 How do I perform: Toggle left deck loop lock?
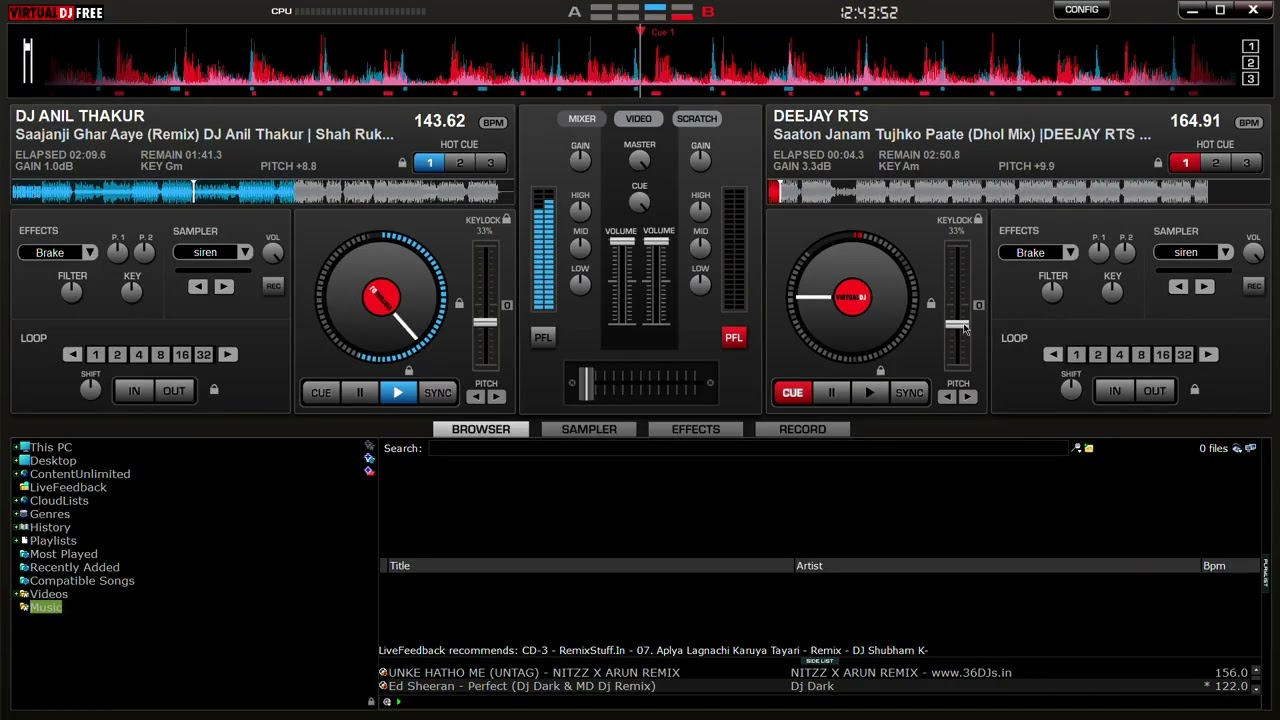(213, 389)
